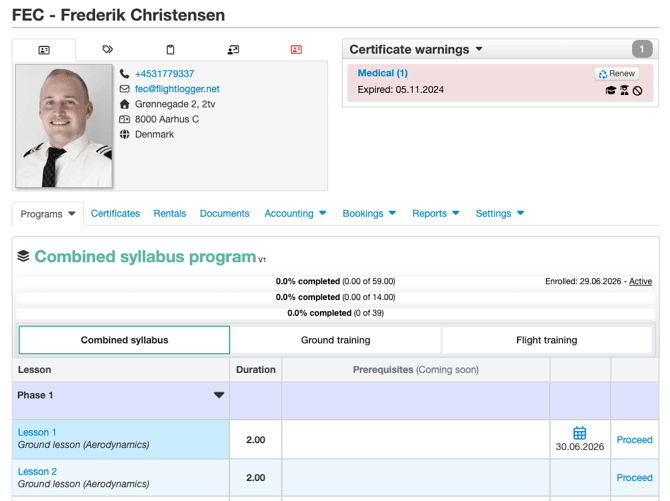
Task: Open the Bookings dropdown menu
Action: (392, 213)
